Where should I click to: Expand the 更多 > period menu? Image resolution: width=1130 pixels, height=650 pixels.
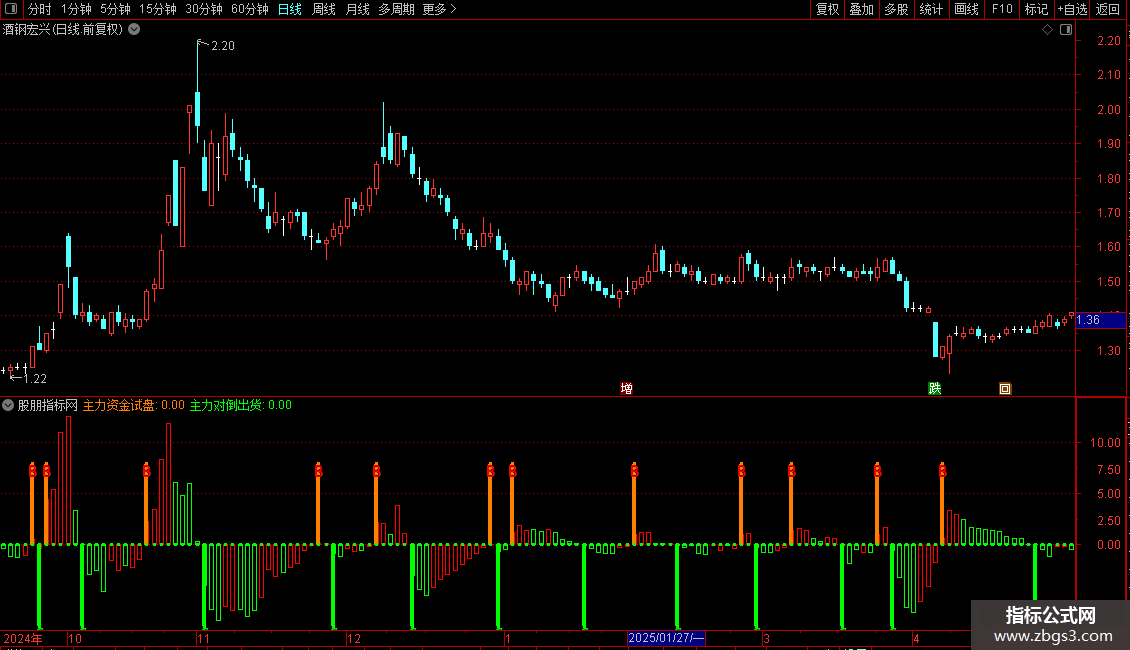(439, 9)
